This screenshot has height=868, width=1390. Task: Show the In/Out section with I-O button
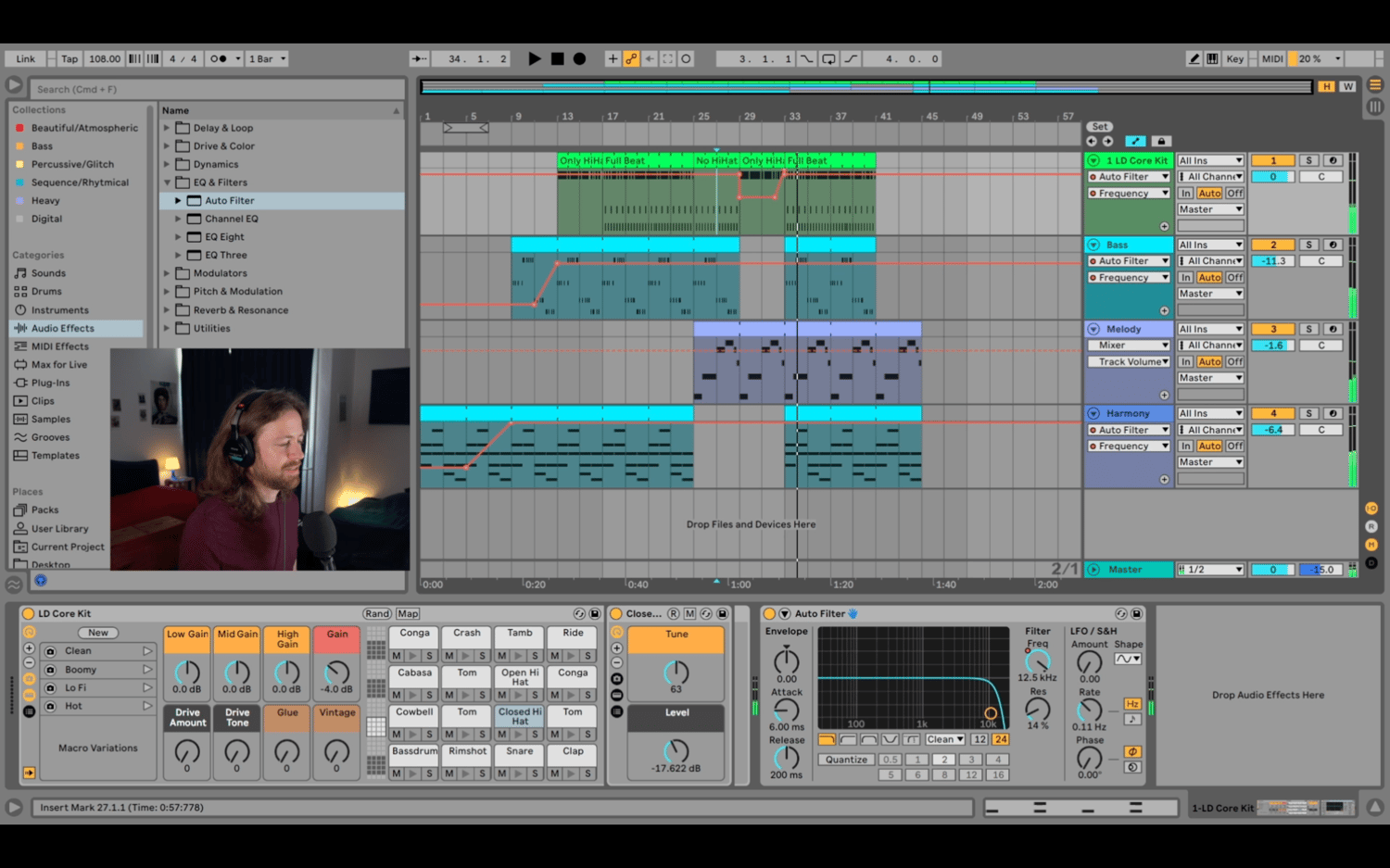click(1371, 509)
